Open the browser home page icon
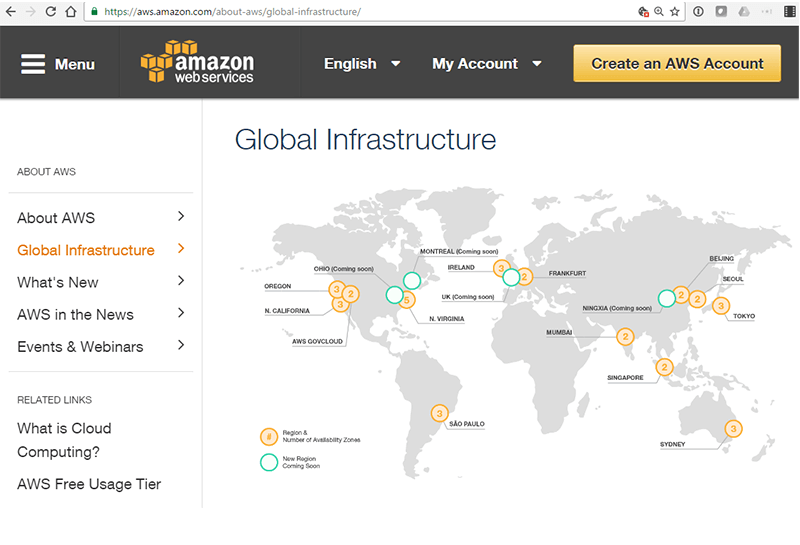Viewport: 800px width, 545px height. click(71, 11)
